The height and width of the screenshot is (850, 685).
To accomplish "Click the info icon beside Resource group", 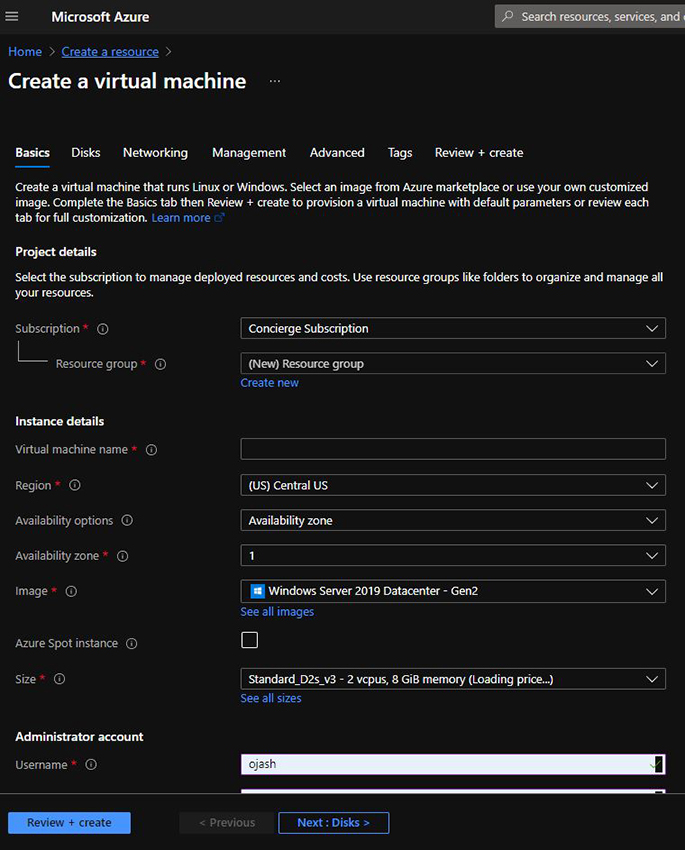I will (x=160, y=364).
